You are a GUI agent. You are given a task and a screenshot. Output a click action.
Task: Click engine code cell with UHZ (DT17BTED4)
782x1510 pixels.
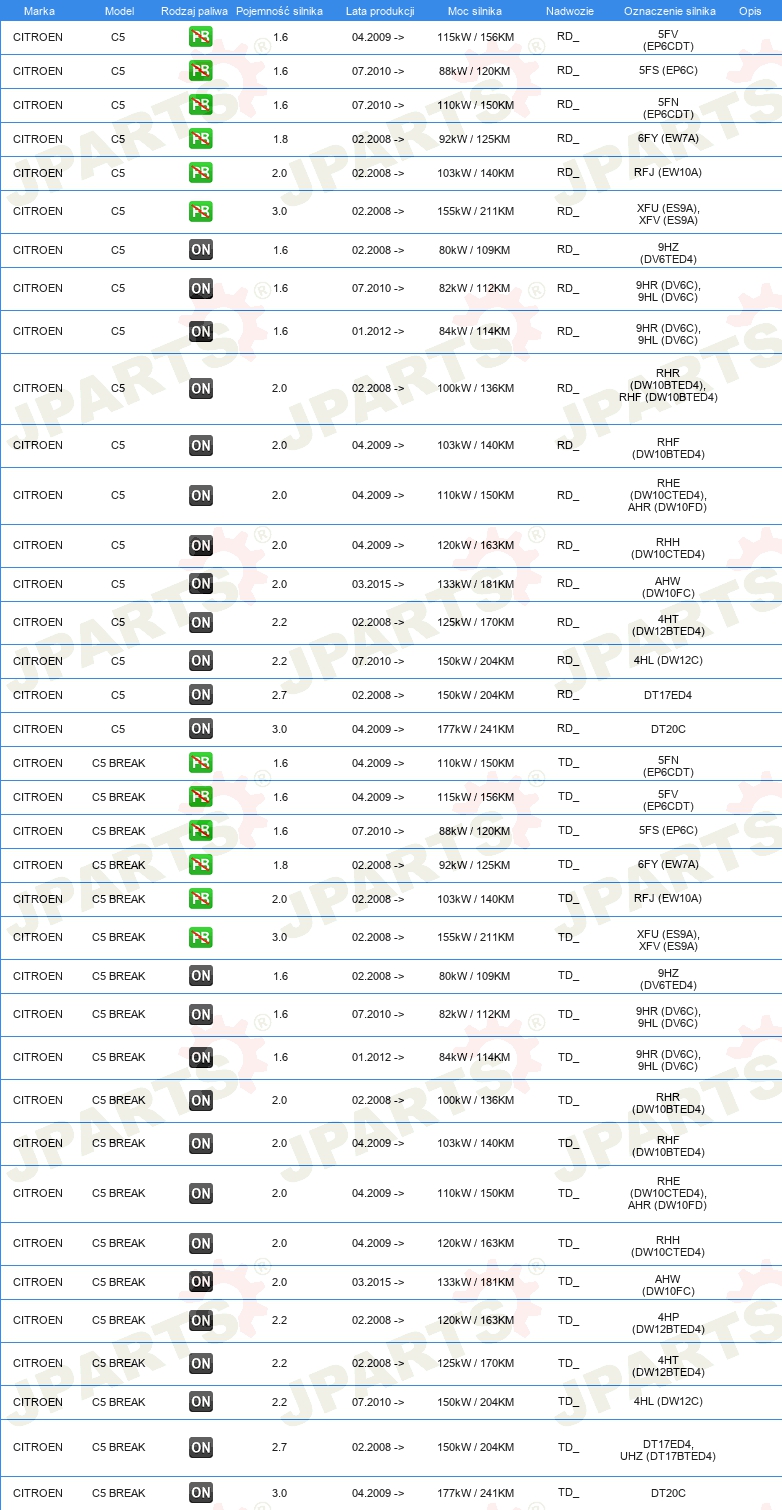click(668, 1450)
